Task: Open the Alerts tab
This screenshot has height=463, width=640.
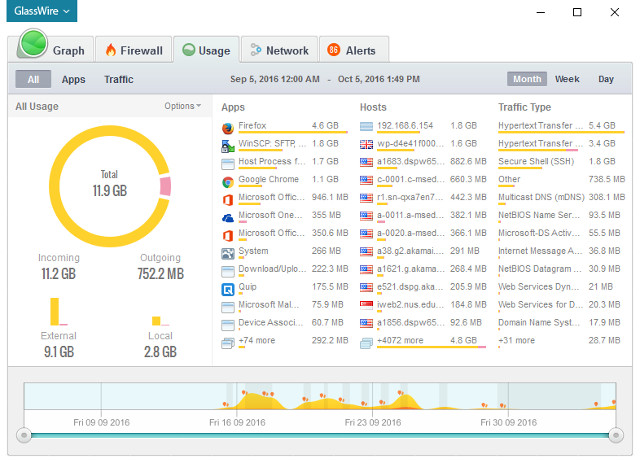Action: pyautogui.click(x=354, y=50)
